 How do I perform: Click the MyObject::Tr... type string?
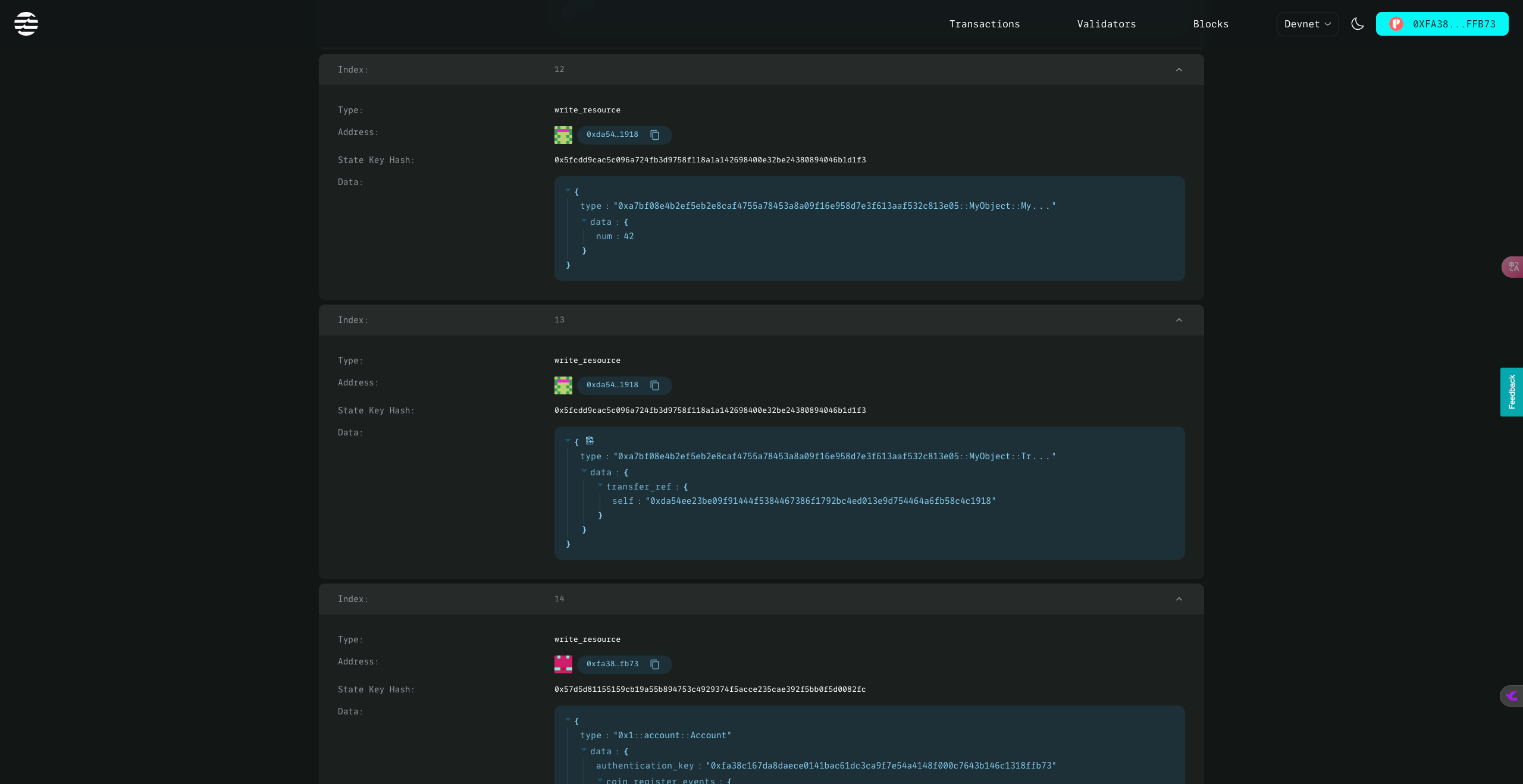coord(835,457)
